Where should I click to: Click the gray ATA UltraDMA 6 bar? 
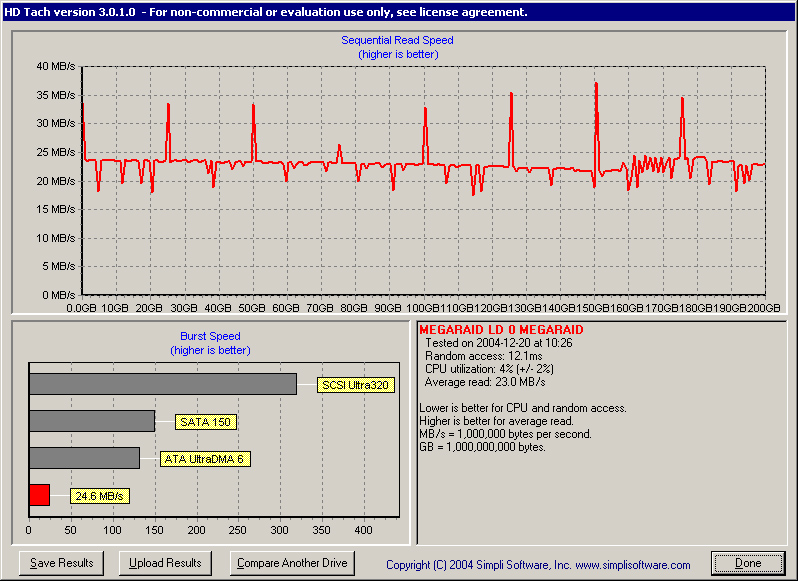[84, 458]
